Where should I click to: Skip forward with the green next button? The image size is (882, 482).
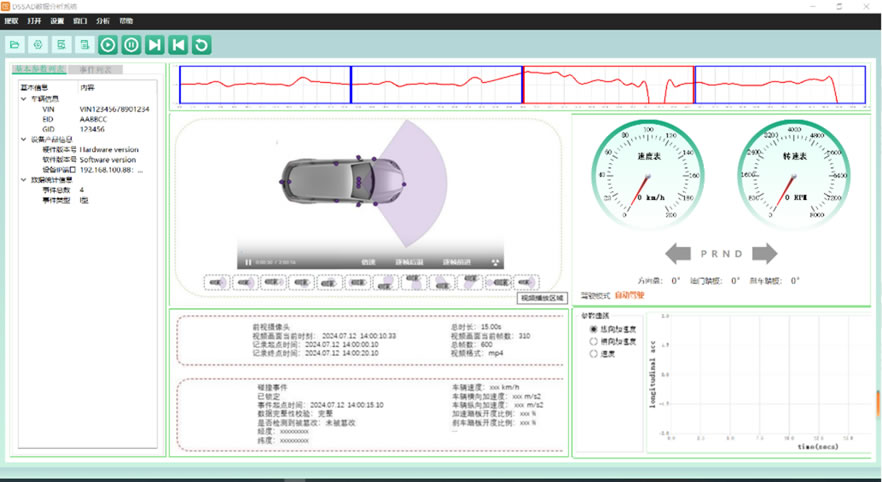coord(155,44)
